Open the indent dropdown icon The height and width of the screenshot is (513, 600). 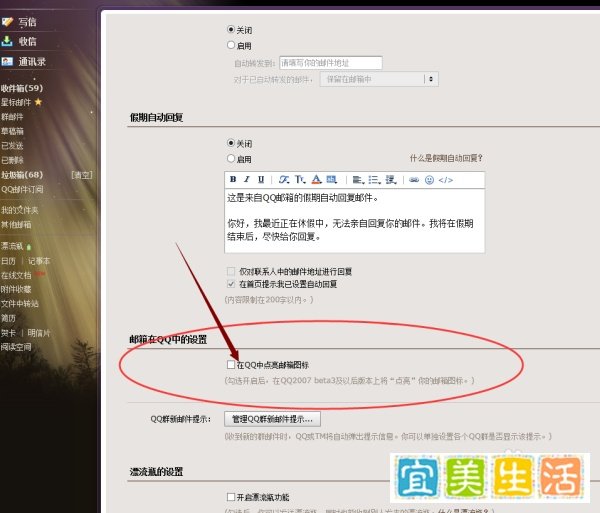391,179
